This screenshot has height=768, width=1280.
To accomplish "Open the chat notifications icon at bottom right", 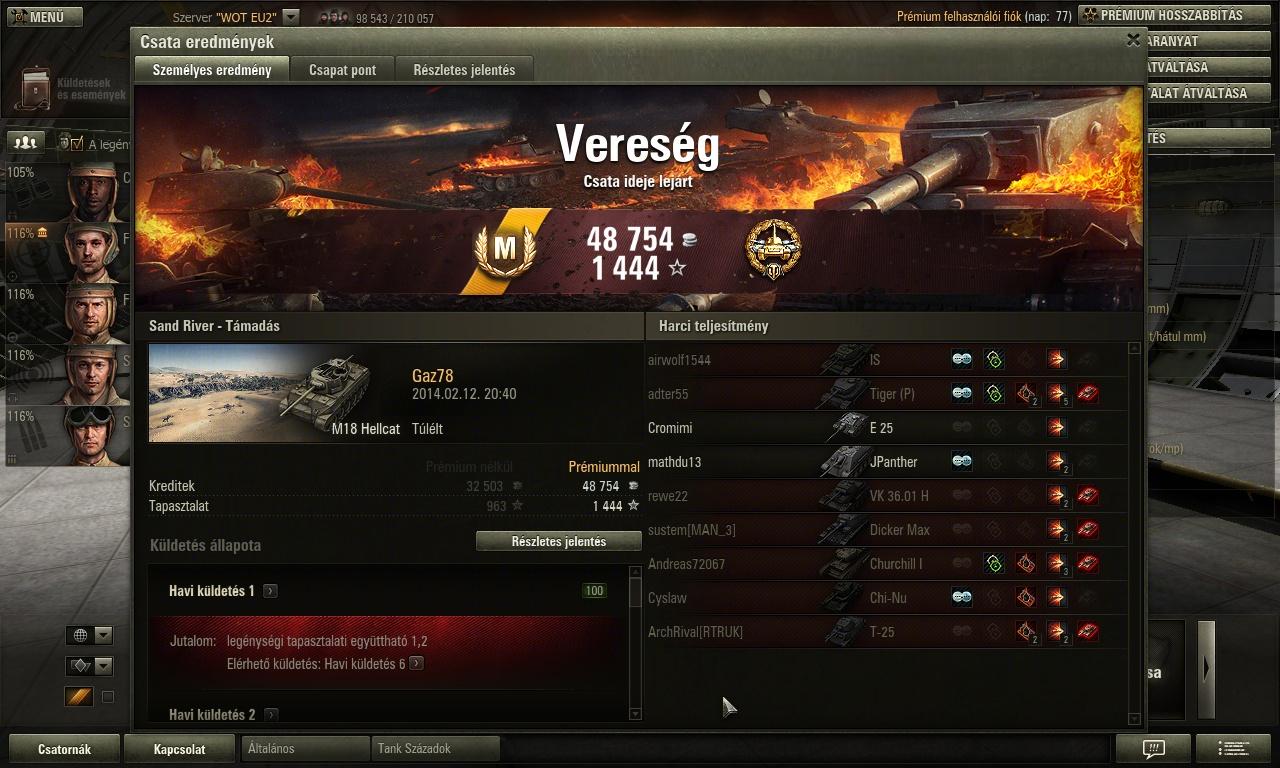I will click(1153, 748).
